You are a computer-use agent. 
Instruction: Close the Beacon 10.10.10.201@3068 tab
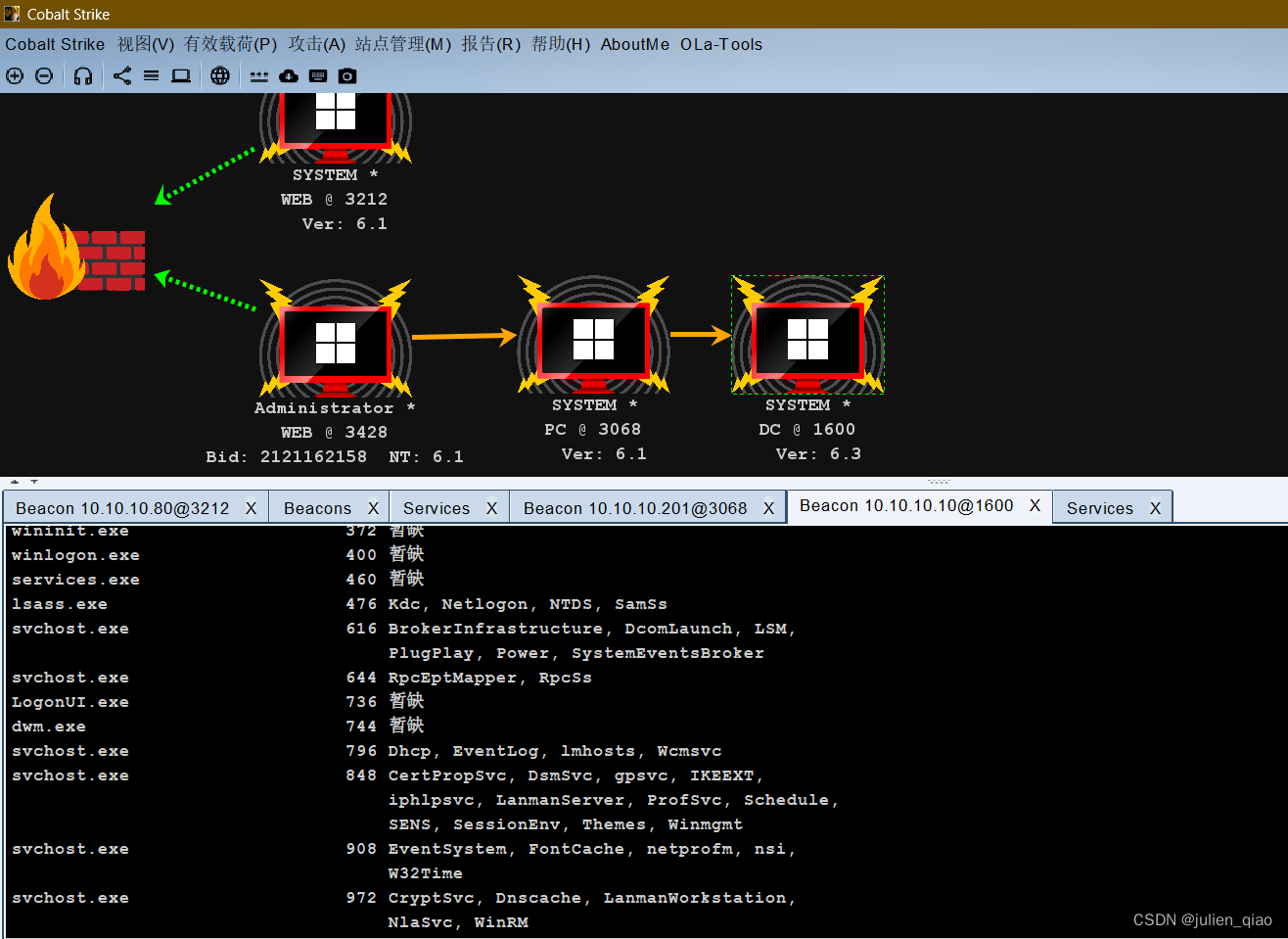pos(769,508)
